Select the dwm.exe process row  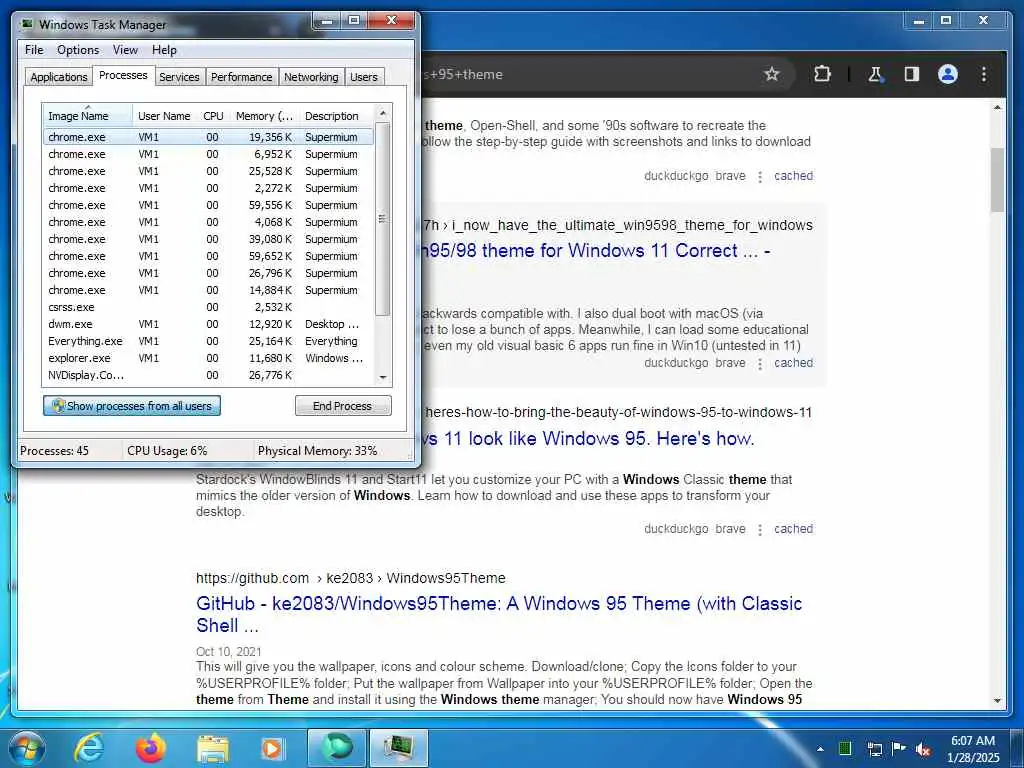tap(208, 324)
